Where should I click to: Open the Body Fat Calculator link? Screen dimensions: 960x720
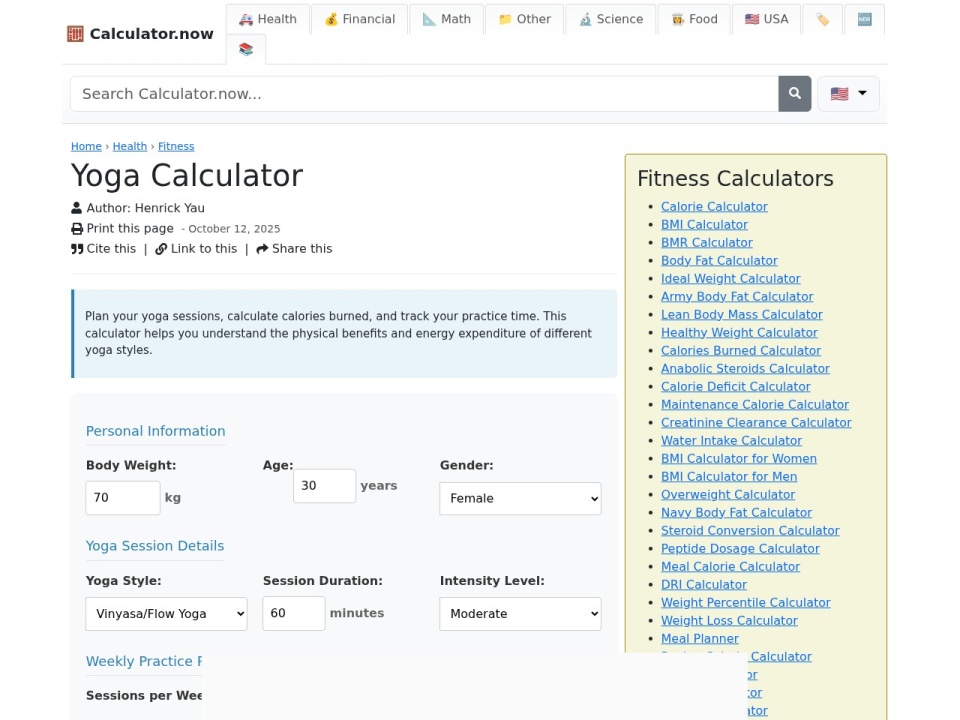coord(719,261)
